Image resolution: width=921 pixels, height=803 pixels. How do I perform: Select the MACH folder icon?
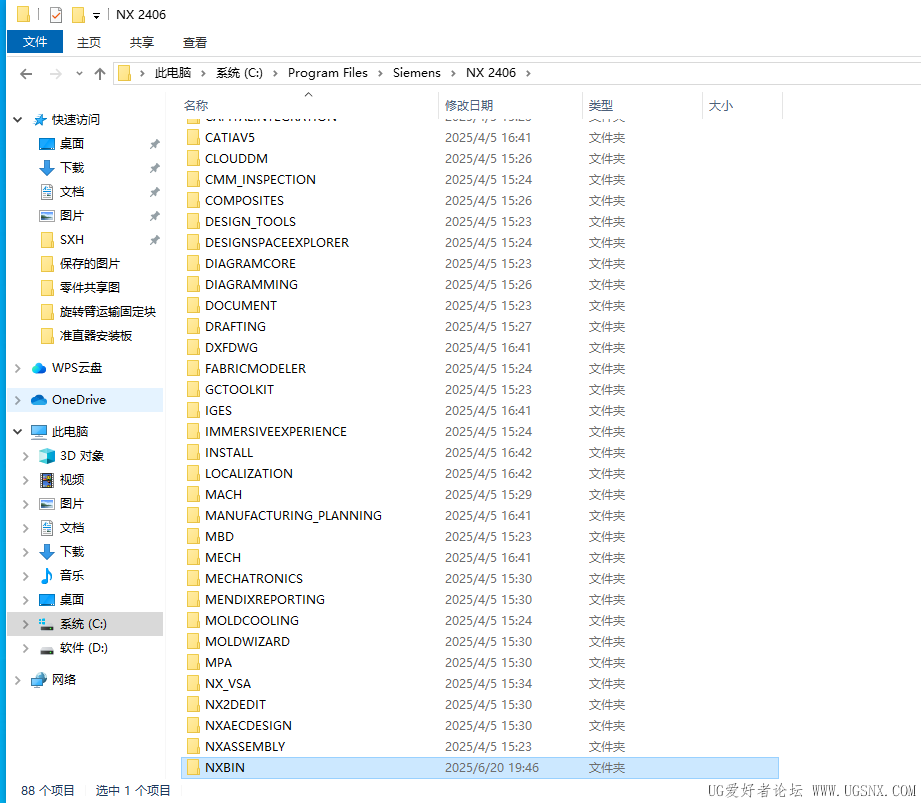[x=193, y=495]
